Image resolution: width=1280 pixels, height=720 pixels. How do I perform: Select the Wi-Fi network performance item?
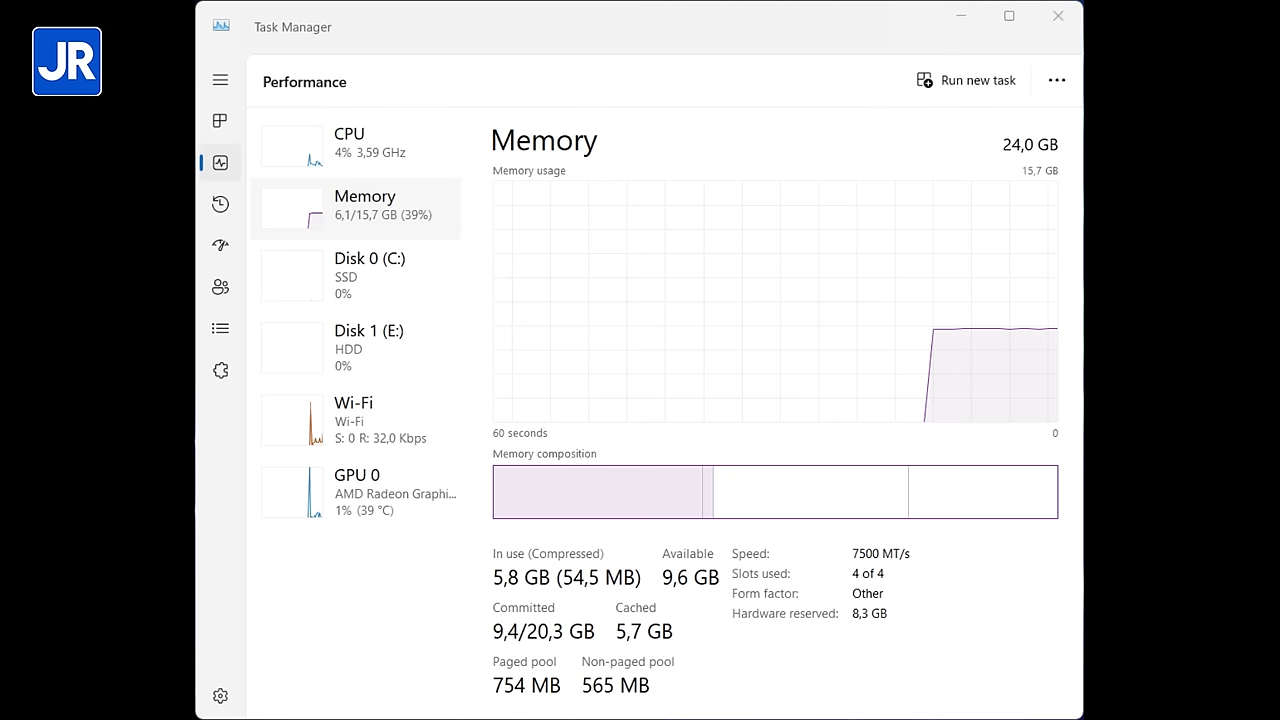click(x=356, y=420)
